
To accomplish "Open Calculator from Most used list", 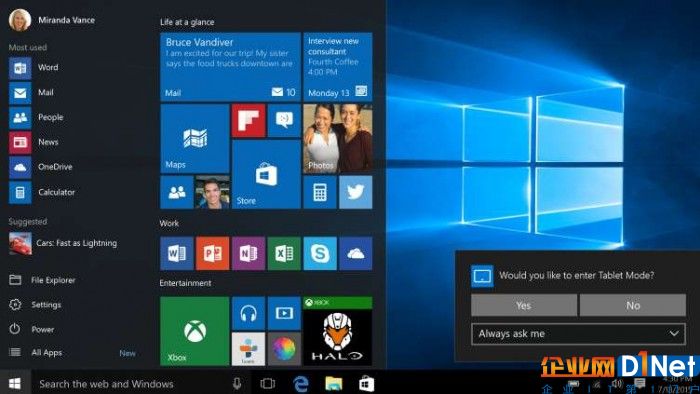I will click(x=42, y=192).
